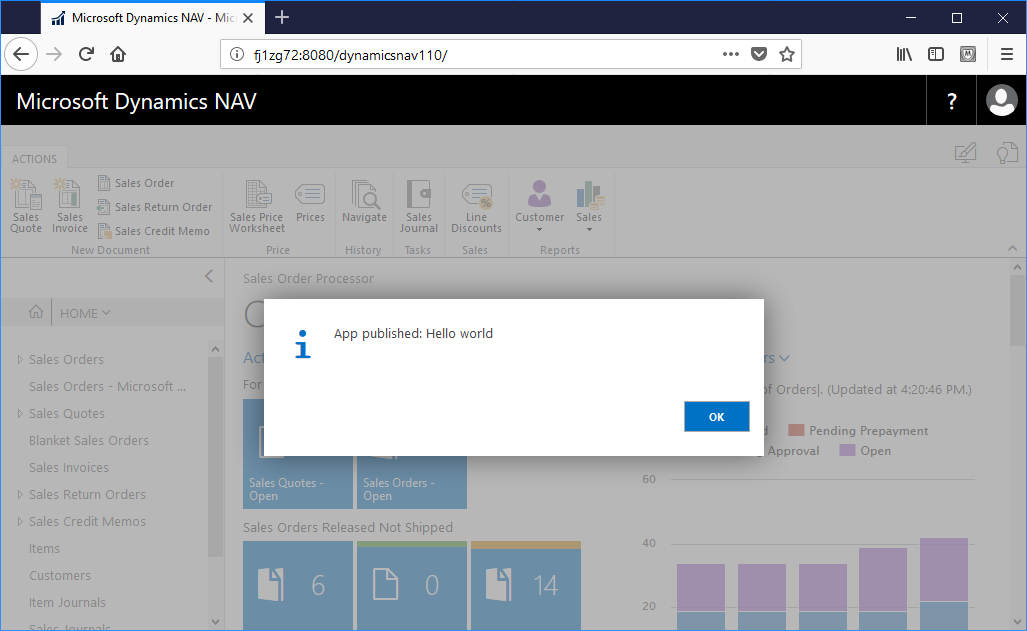Open the tile showing 14 orders
Screen dimensions: 1027x631
[526, 586]
